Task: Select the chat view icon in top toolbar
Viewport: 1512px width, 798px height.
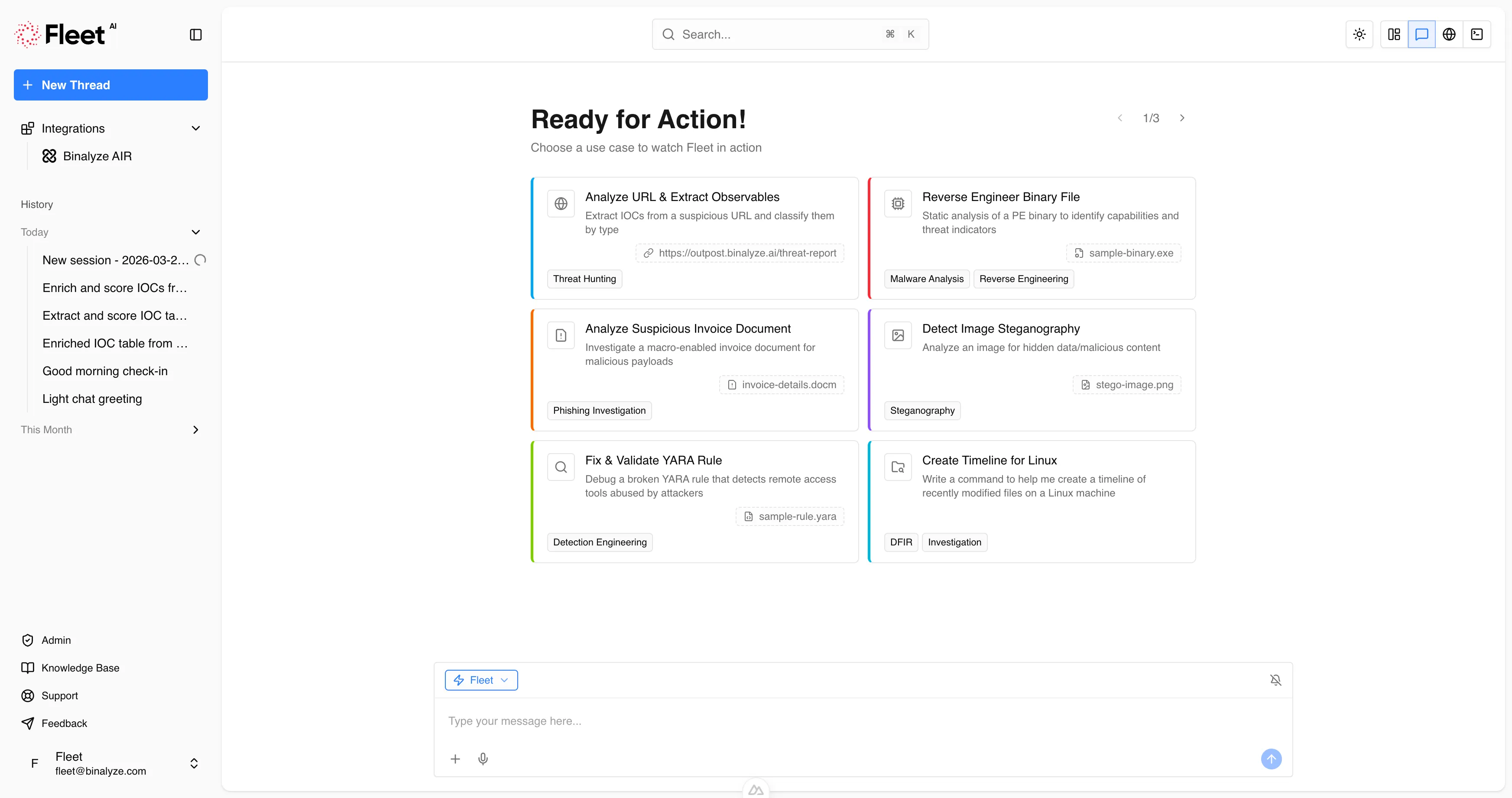Action: (x=1421, y=35)
